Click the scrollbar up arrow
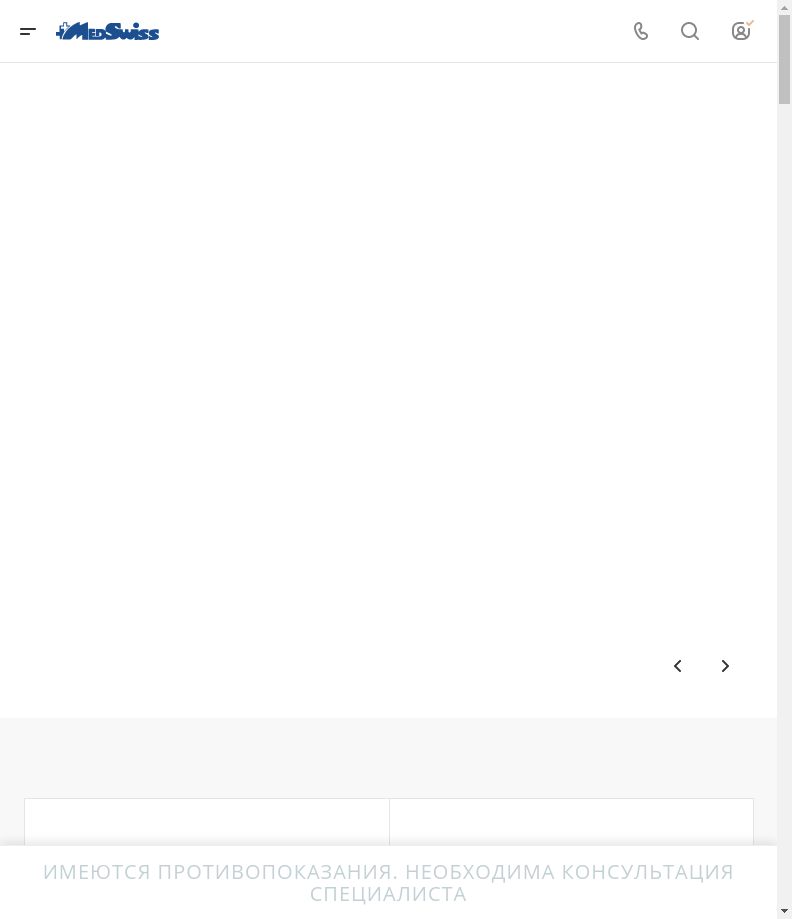792x919 pixels. coord(784,7)
